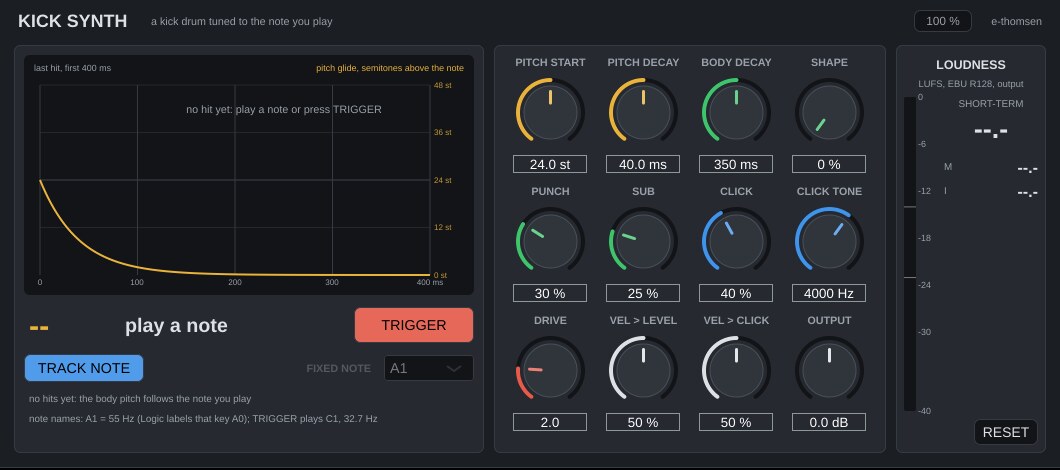The height and width of the screenshot is (470, 1060).
Task: Select the 350 ms body decay field
Action: click(x=736, y=164)
